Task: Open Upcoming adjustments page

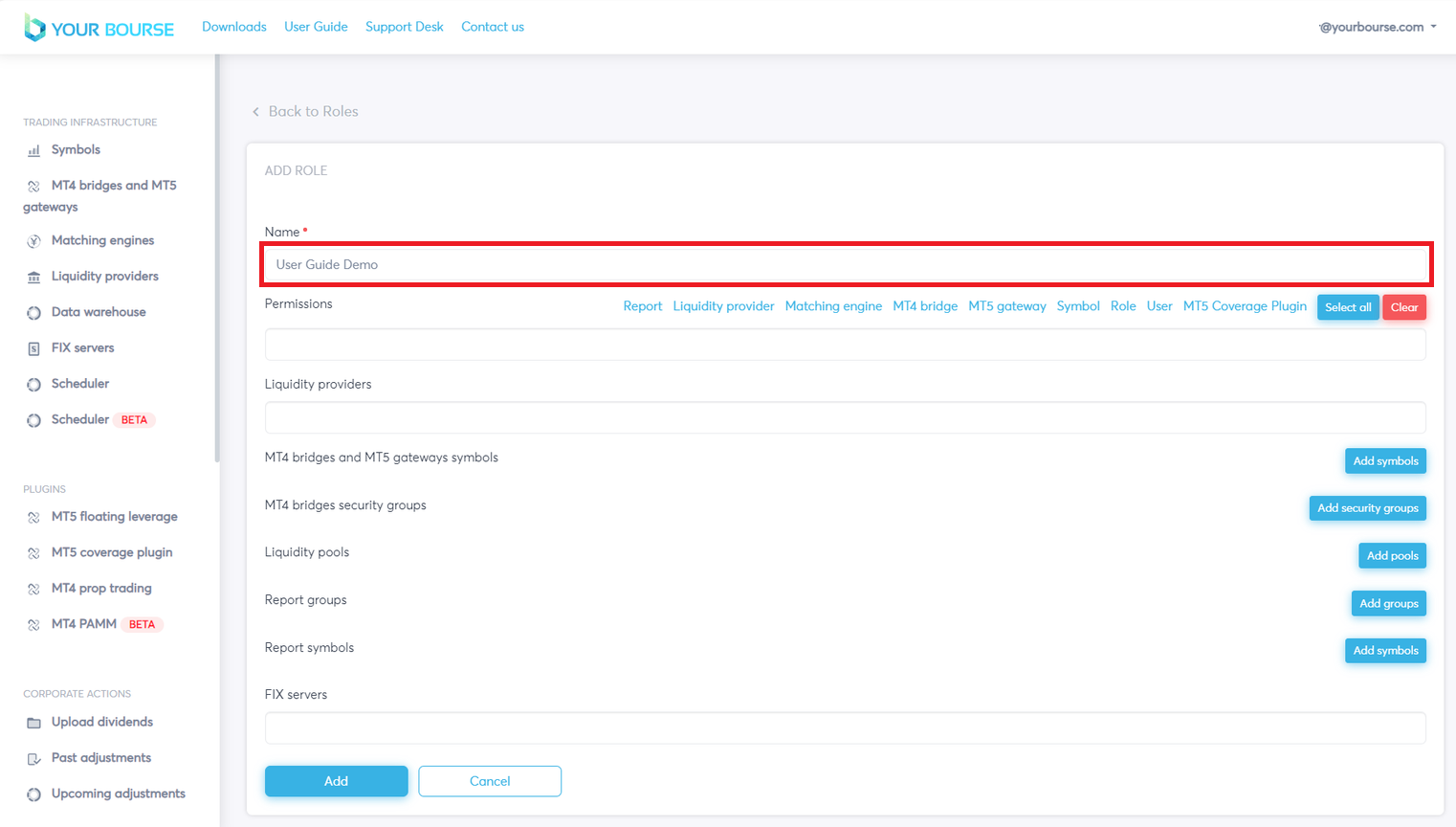Action: 119,793
